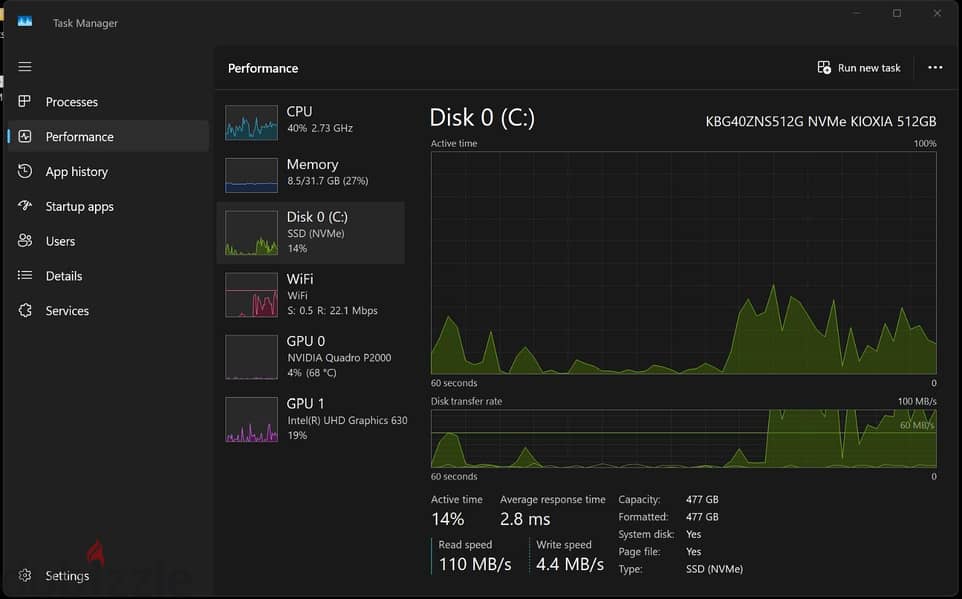Select the Memory usage mini graph
Viewport: 962px width, 599px height.
click(251, 176)
